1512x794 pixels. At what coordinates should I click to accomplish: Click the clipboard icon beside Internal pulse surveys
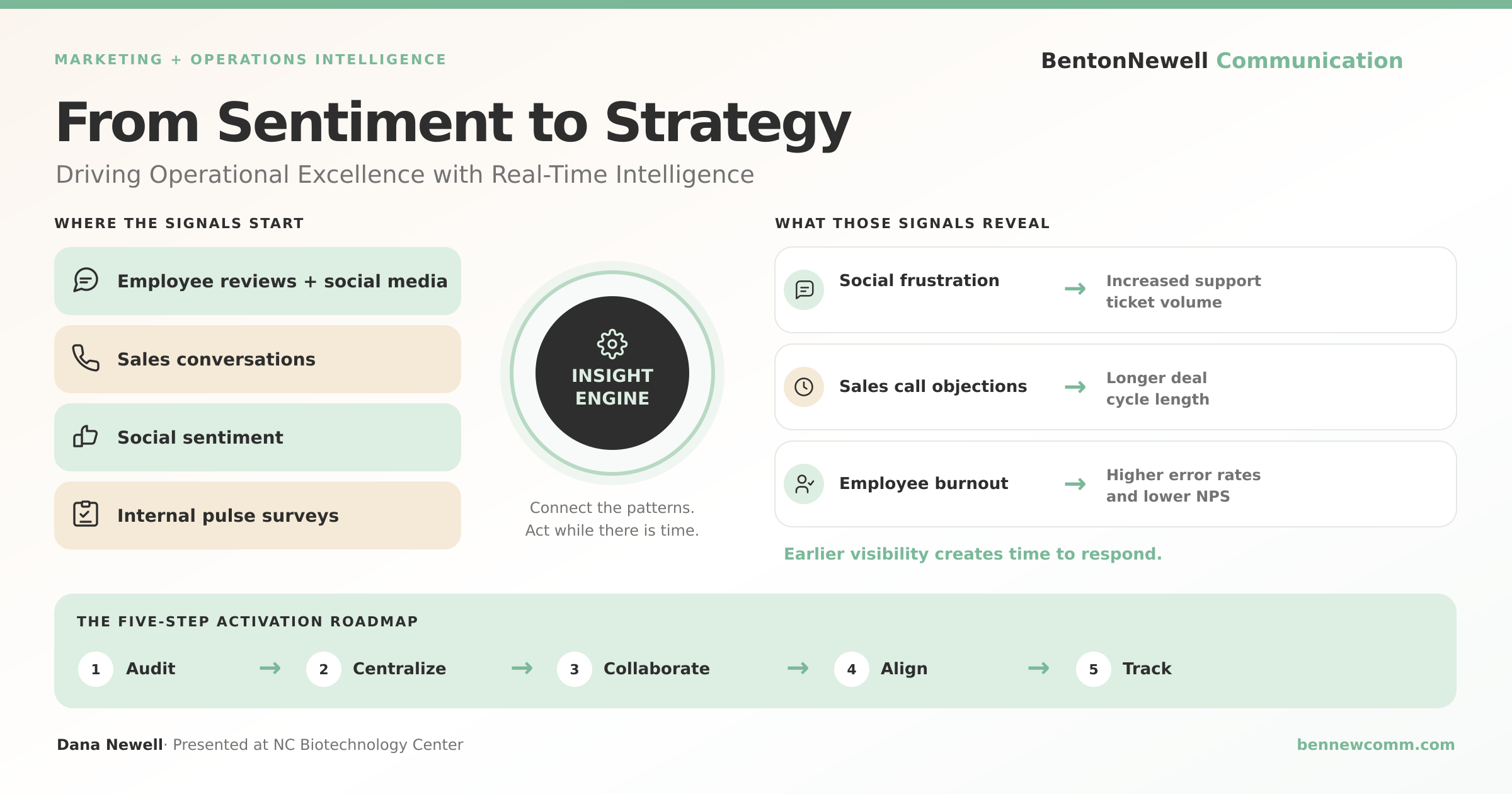pos(86,514)
